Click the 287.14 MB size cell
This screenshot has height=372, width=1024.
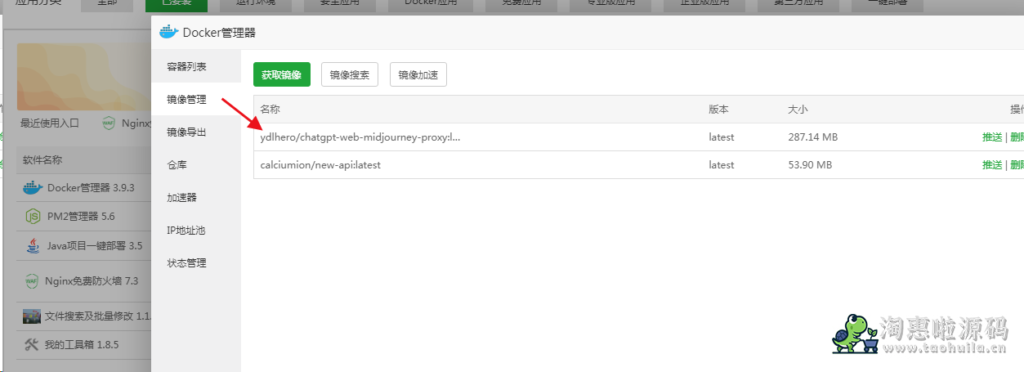pyautogui.click(x=813, y=137)
